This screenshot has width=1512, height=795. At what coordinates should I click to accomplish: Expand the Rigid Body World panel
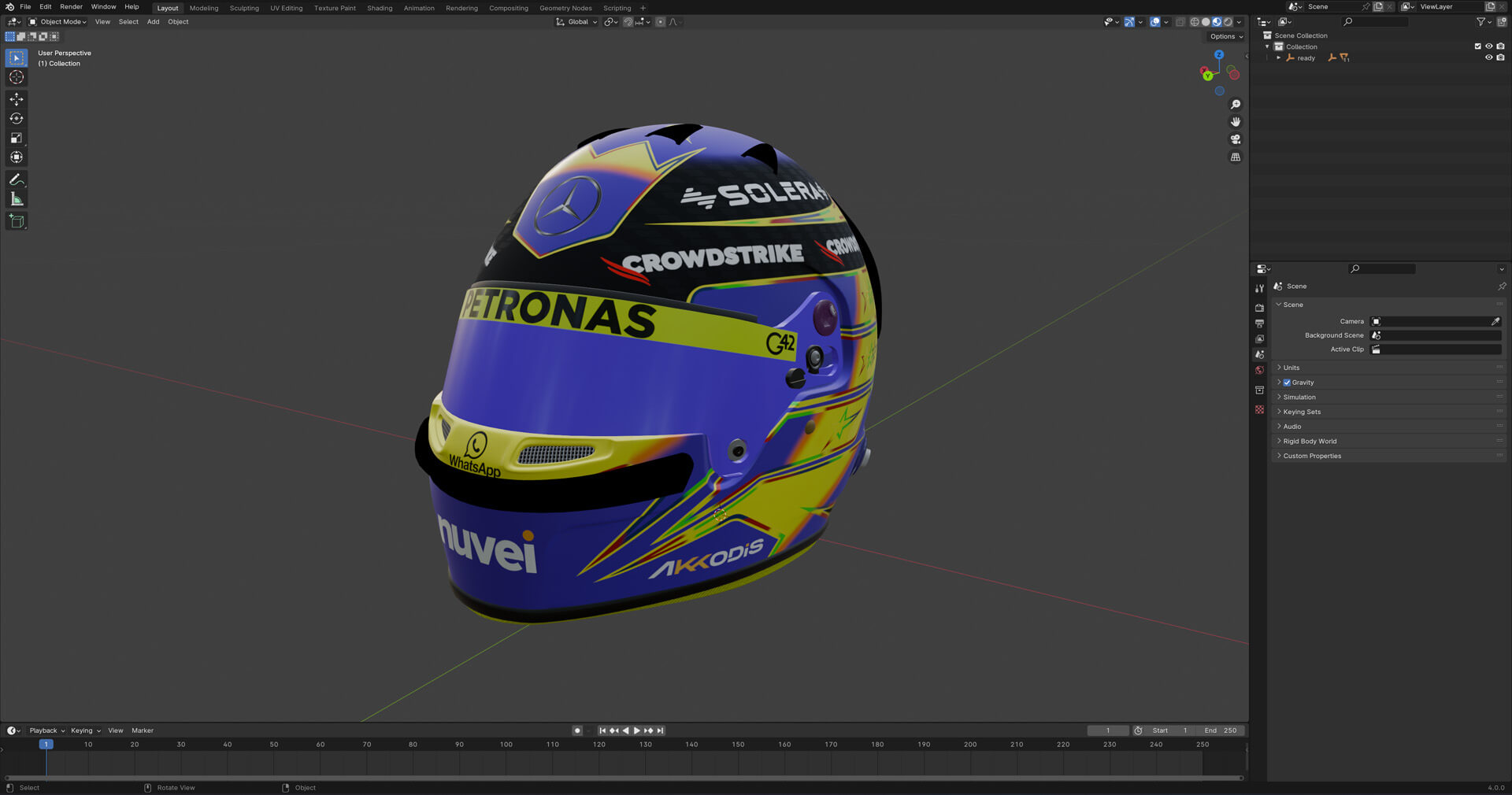(1310, 442)
